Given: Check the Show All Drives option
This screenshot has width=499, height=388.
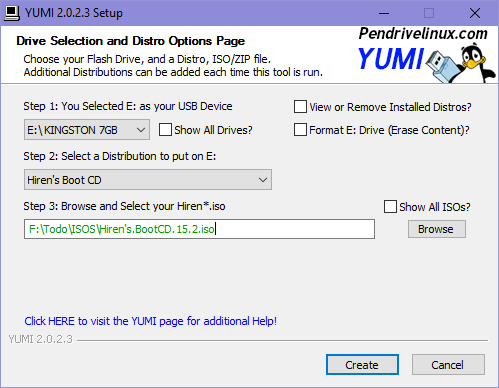Looking at the screenshot, I should pos(165,130).
